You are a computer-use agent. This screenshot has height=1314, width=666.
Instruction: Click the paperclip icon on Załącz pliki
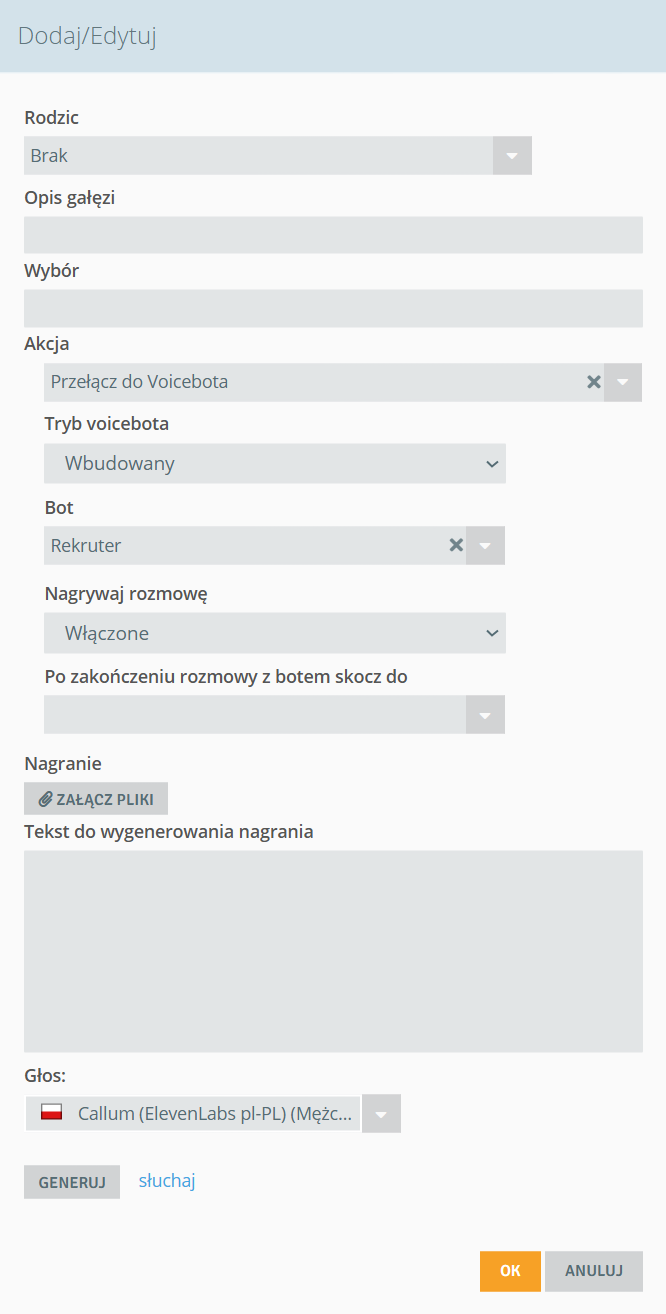pos(45,799)
